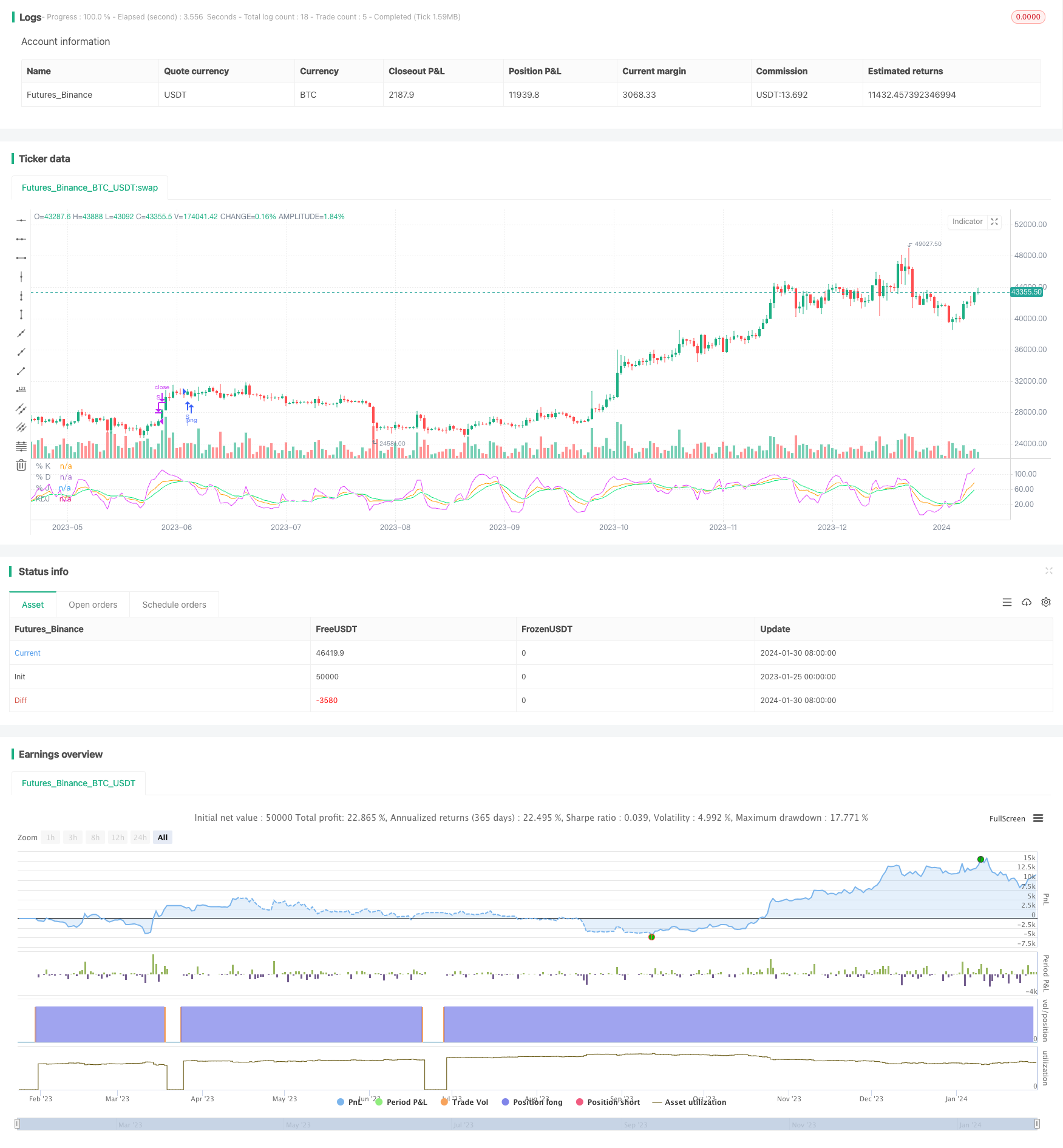Set earnings zoom to 24h
The width and height of the screenshot is (1063, 1148).
pos(140,837)
